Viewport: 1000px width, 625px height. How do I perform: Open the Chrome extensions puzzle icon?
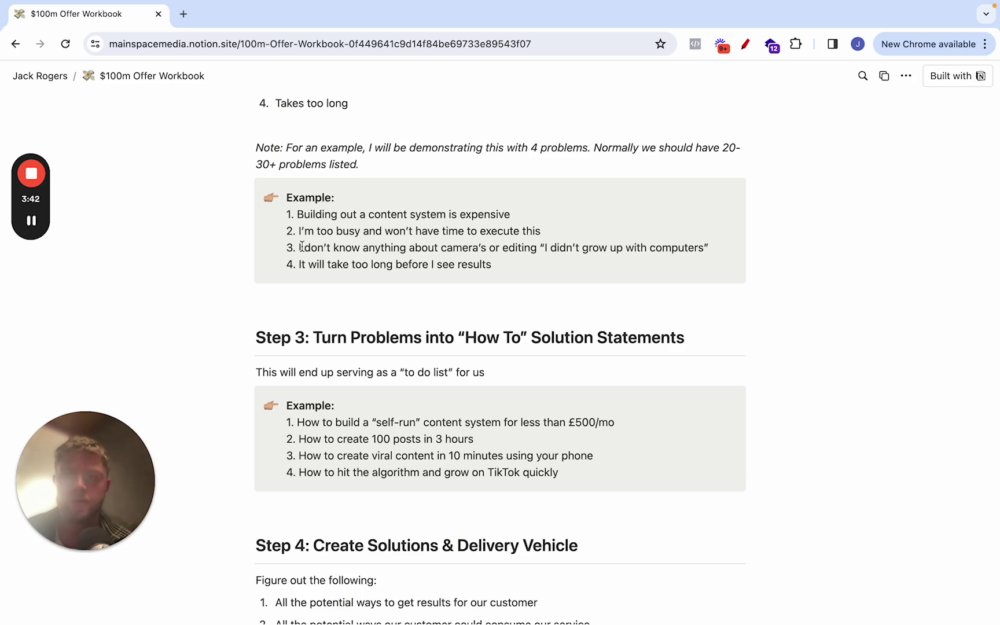[795, 44]
